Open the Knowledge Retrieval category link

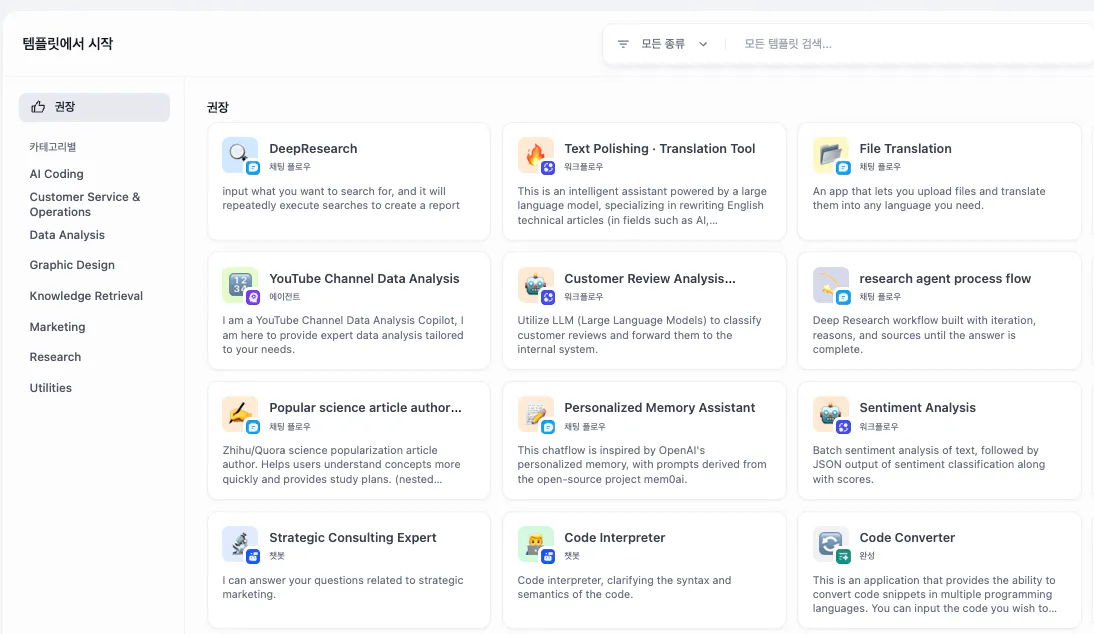[87, 295]
